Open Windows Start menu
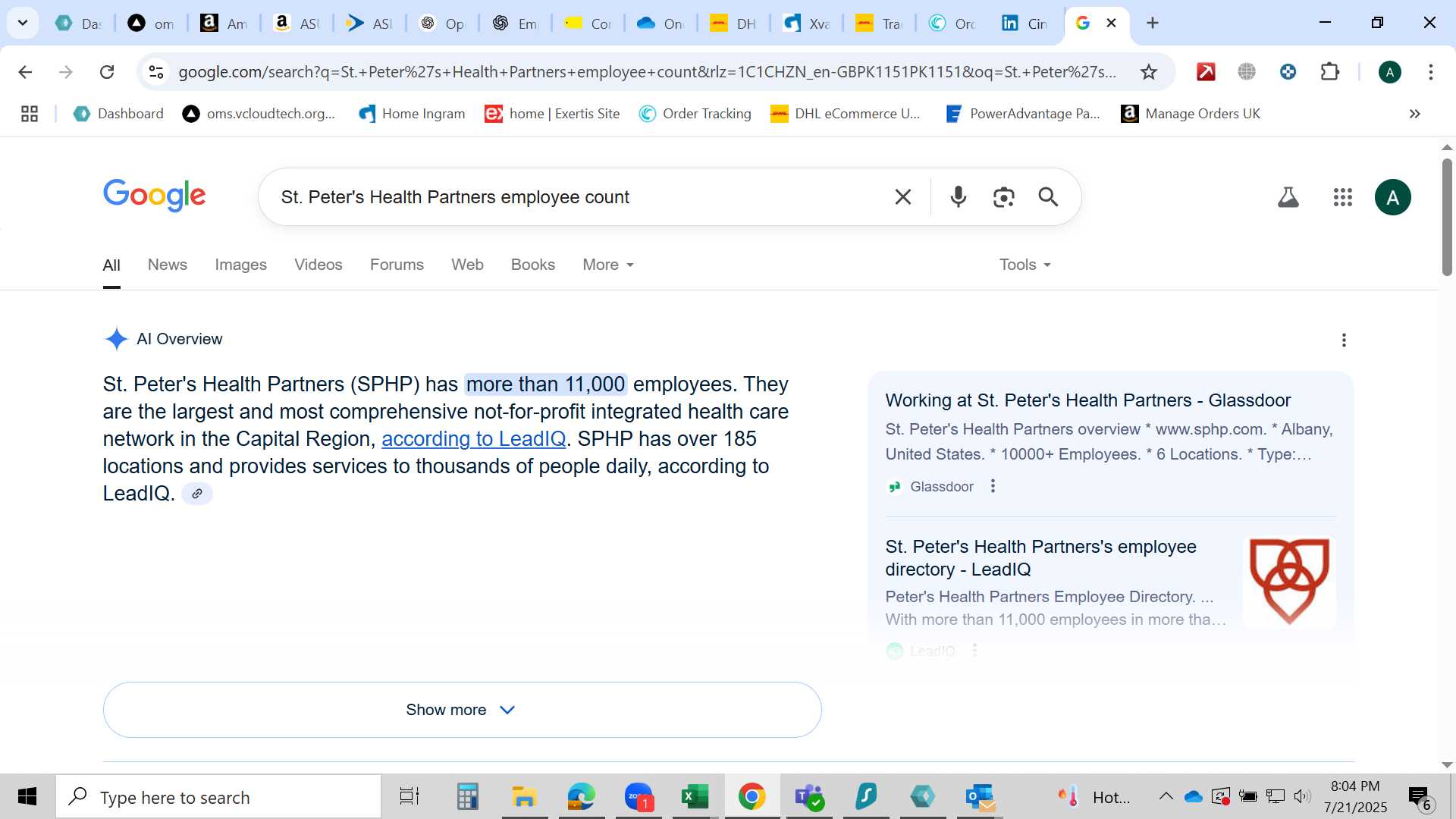The height and width of the screenshot is (819, 1456). (27, 796)
